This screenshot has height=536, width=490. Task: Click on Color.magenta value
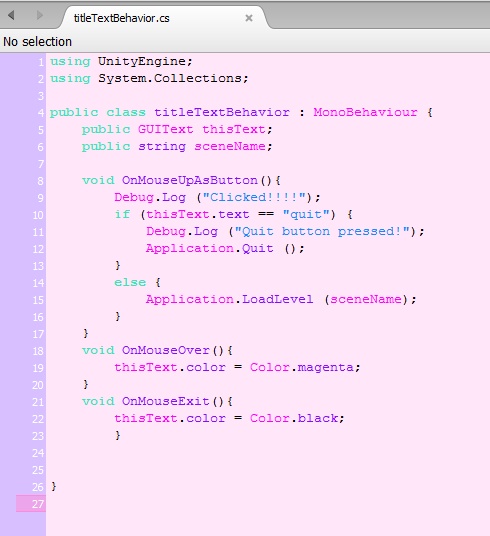302,367
